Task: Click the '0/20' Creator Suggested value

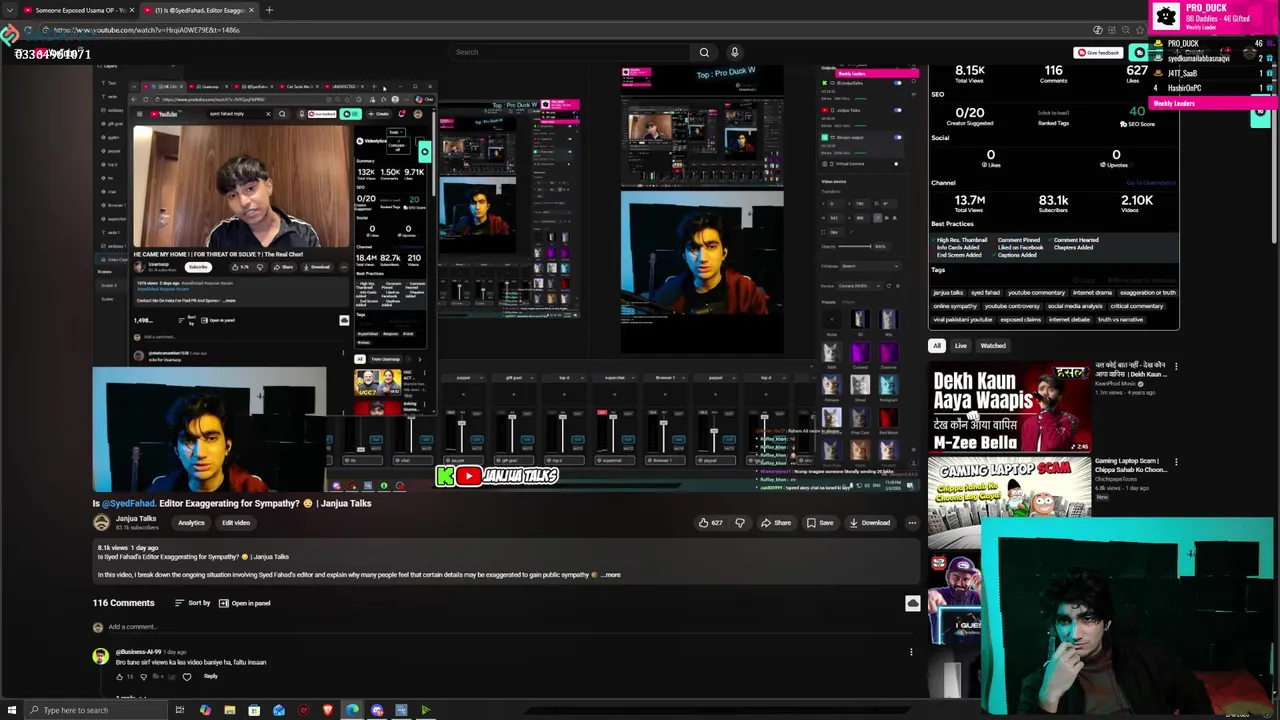Action: 969,112
